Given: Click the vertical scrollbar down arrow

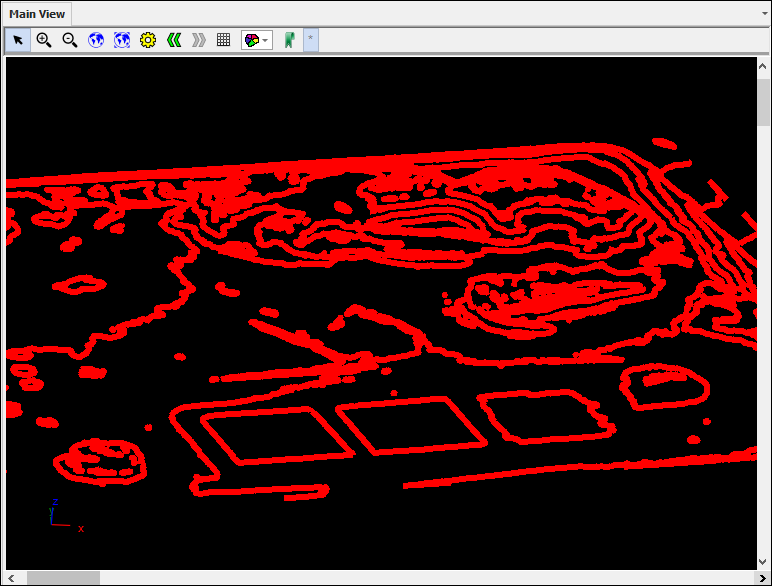Looking at the screenshot, I should coord(763,562).
